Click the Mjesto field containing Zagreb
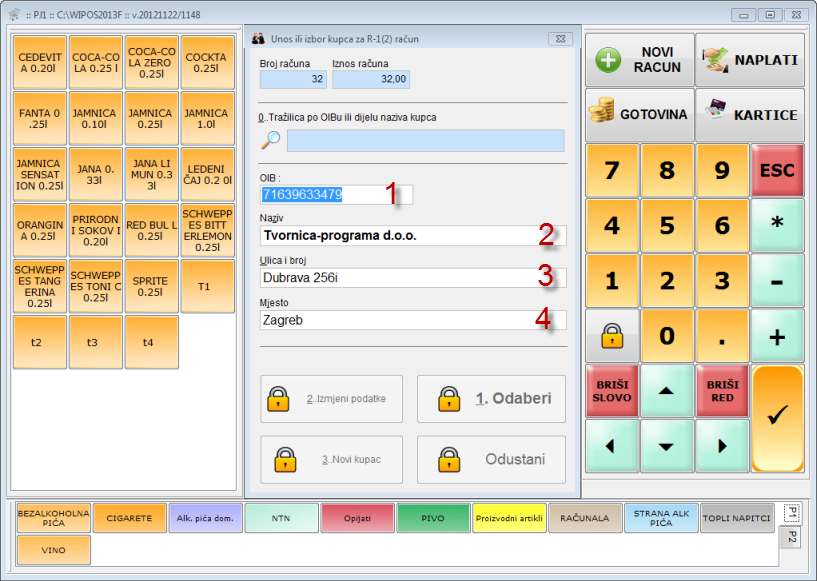 click(412, 320)
